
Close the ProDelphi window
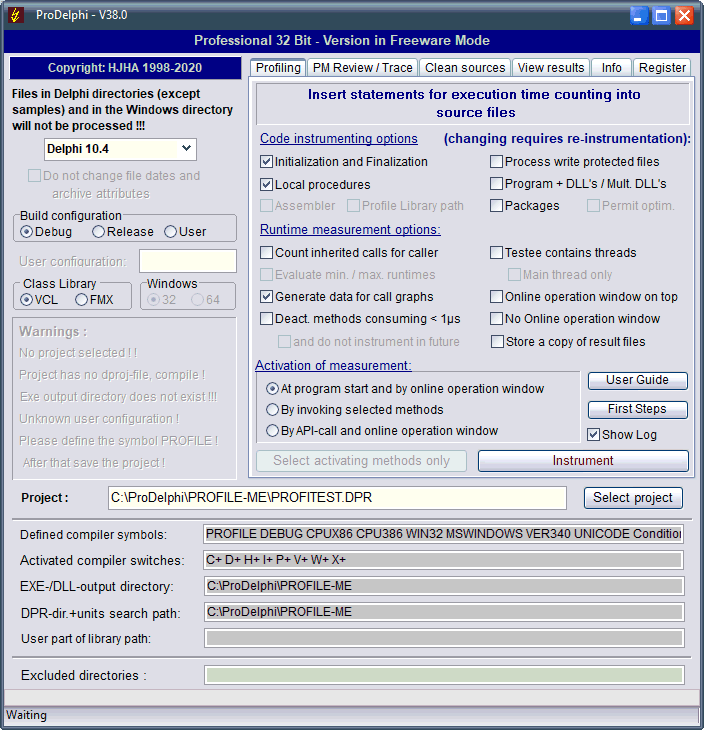coord(684,15)
